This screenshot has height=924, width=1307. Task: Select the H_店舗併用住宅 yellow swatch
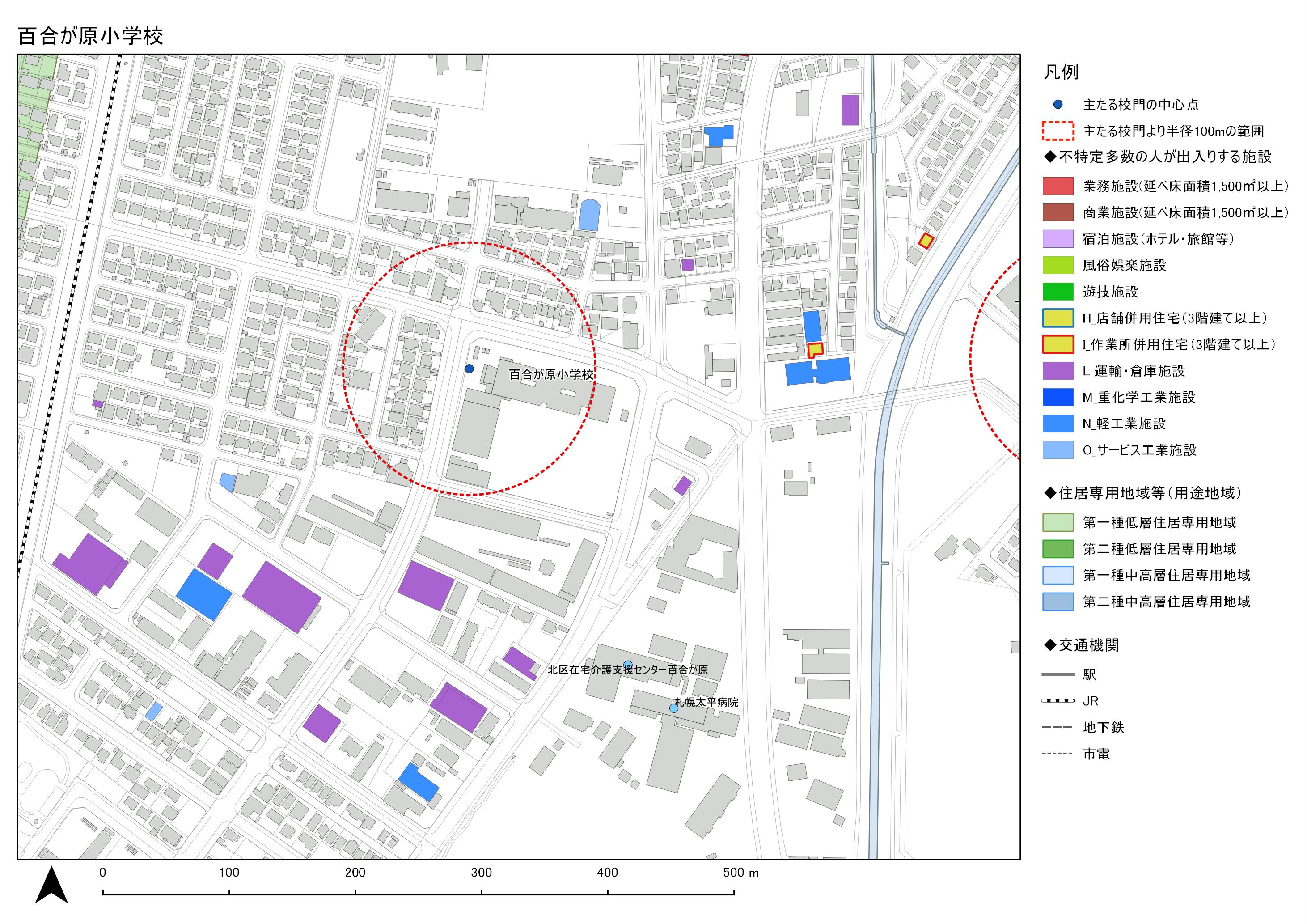[1057, 318]
